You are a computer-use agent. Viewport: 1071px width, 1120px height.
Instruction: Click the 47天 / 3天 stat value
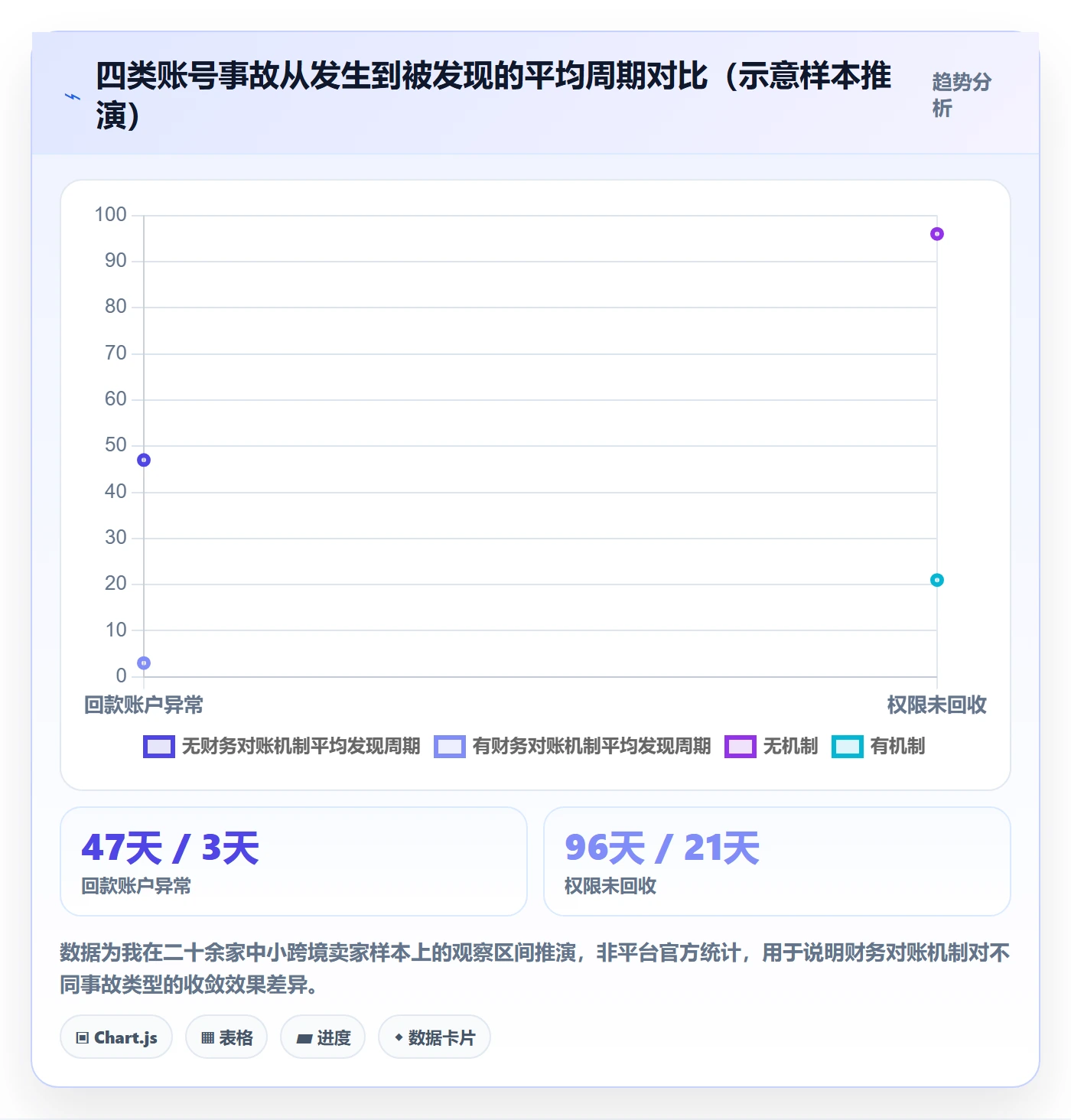pos(171,848)
